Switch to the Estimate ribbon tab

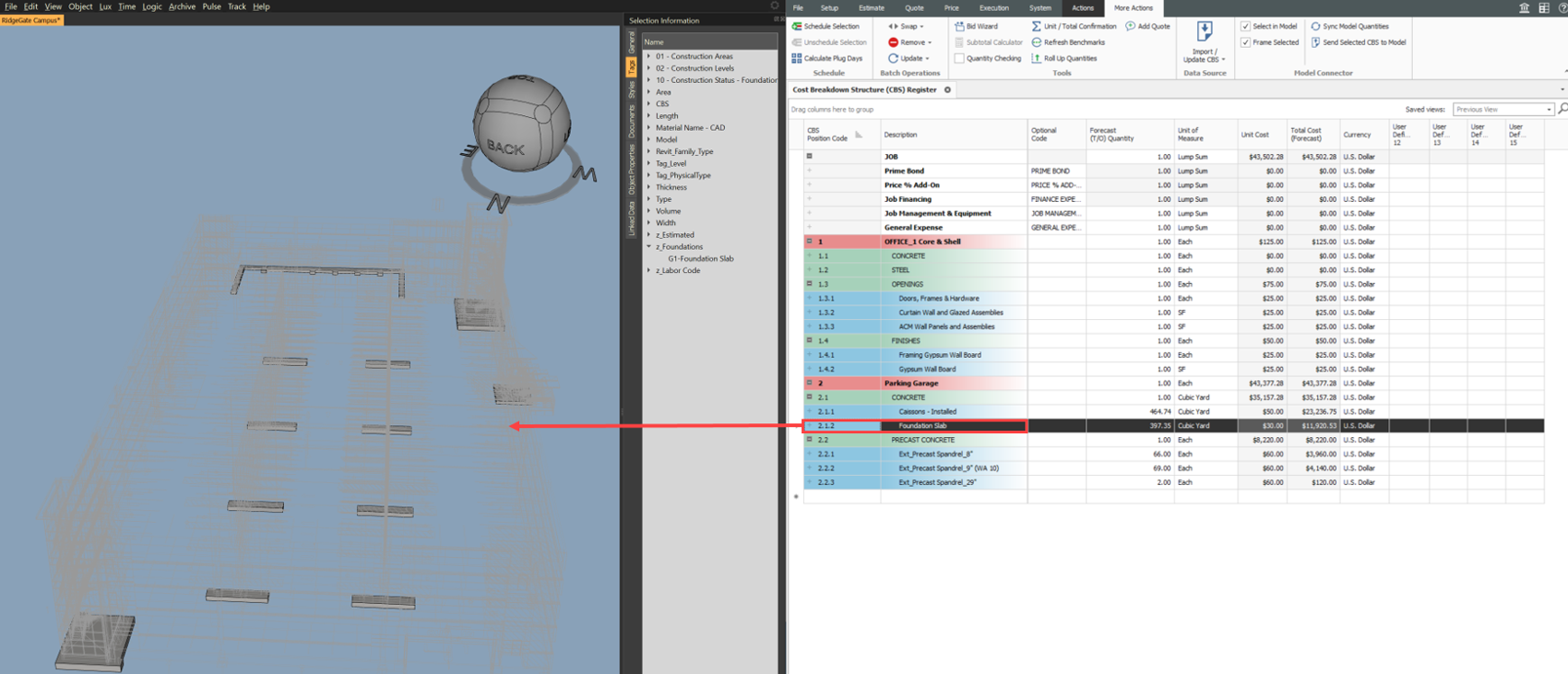pos(871,8)
